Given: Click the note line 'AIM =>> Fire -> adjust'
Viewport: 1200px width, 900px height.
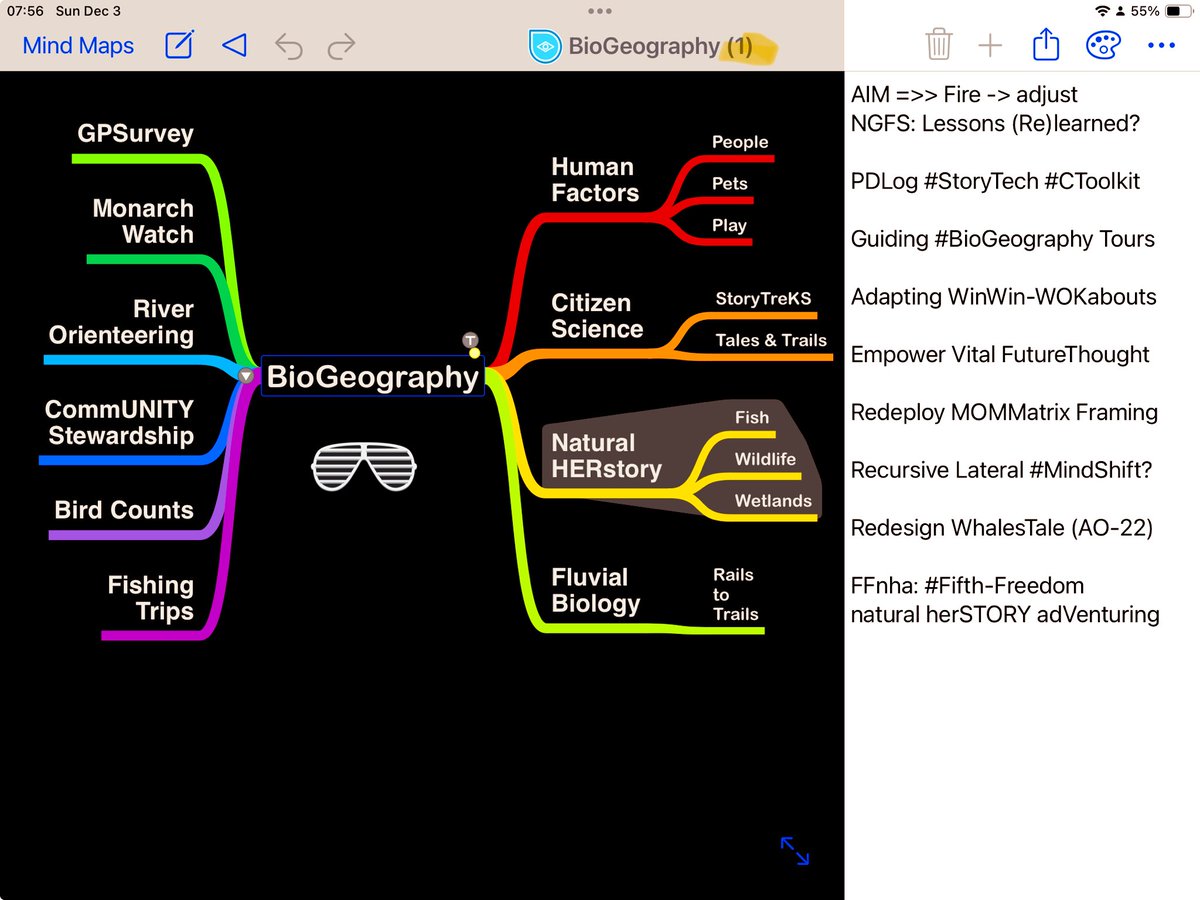Looking at the screenshot, I should point(965,95).
